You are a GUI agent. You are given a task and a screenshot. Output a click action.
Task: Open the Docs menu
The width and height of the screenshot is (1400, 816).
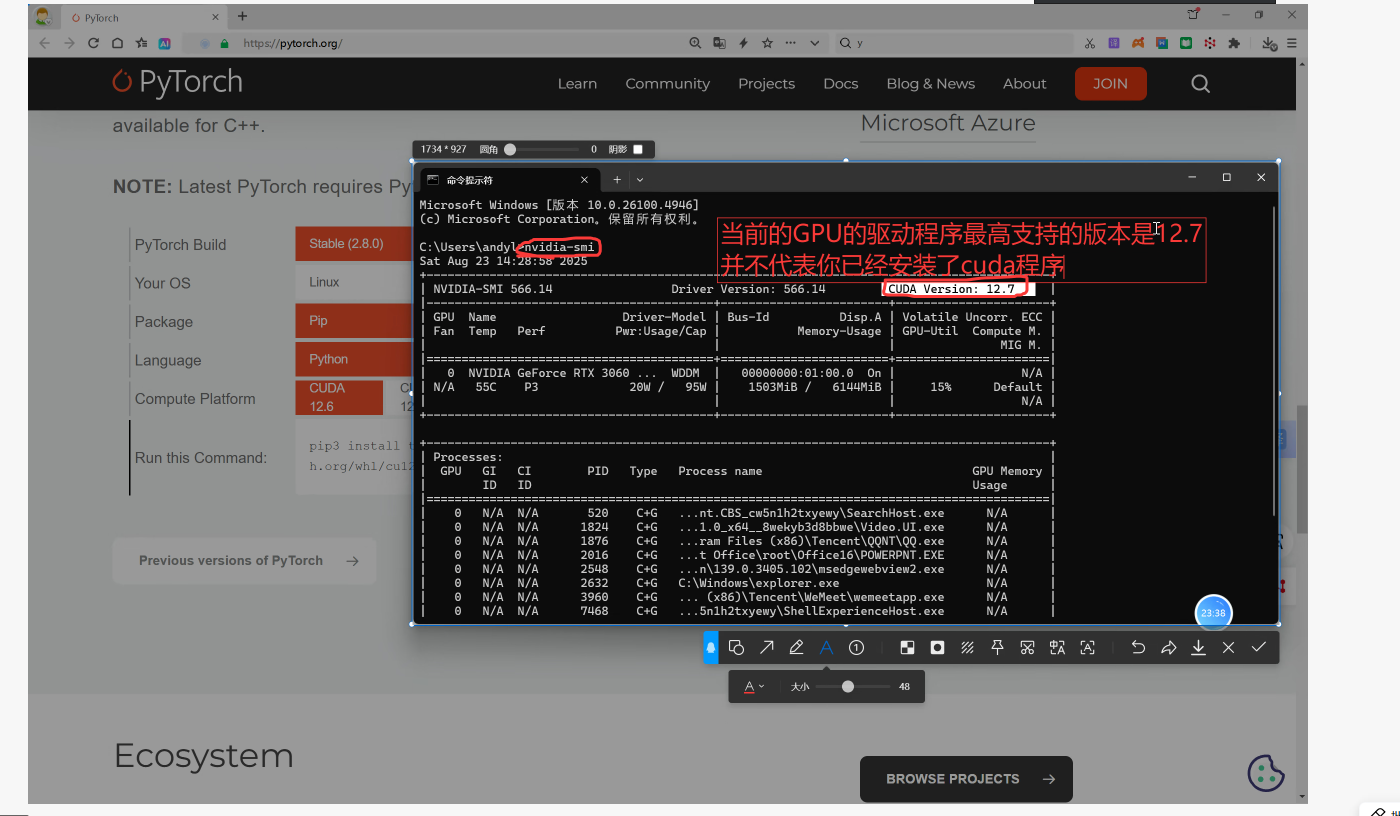(840, 84)
